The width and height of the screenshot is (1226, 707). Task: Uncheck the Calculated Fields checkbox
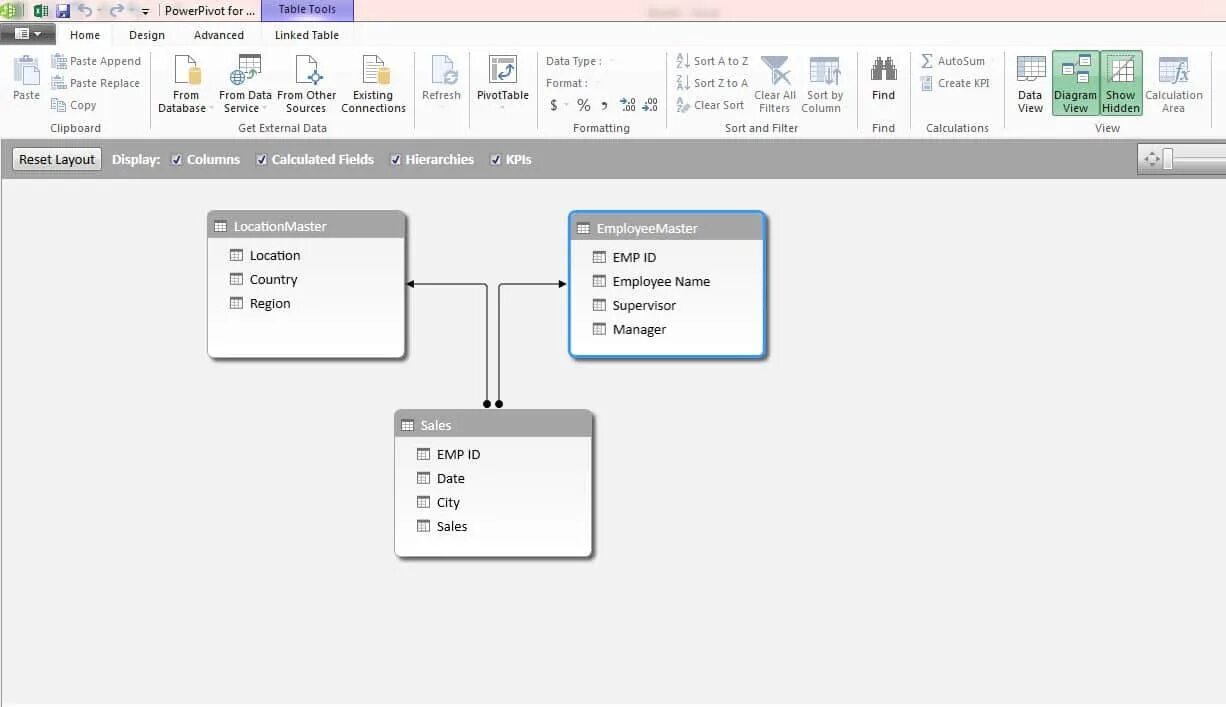tap(262, 159)
